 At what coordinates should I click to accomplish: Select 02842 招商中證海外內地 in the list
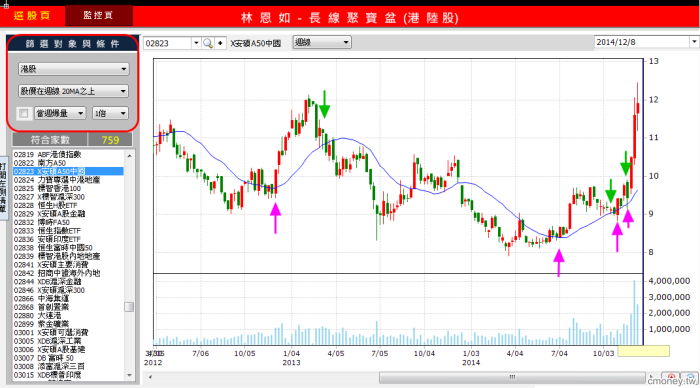click(x=68, y=273)
